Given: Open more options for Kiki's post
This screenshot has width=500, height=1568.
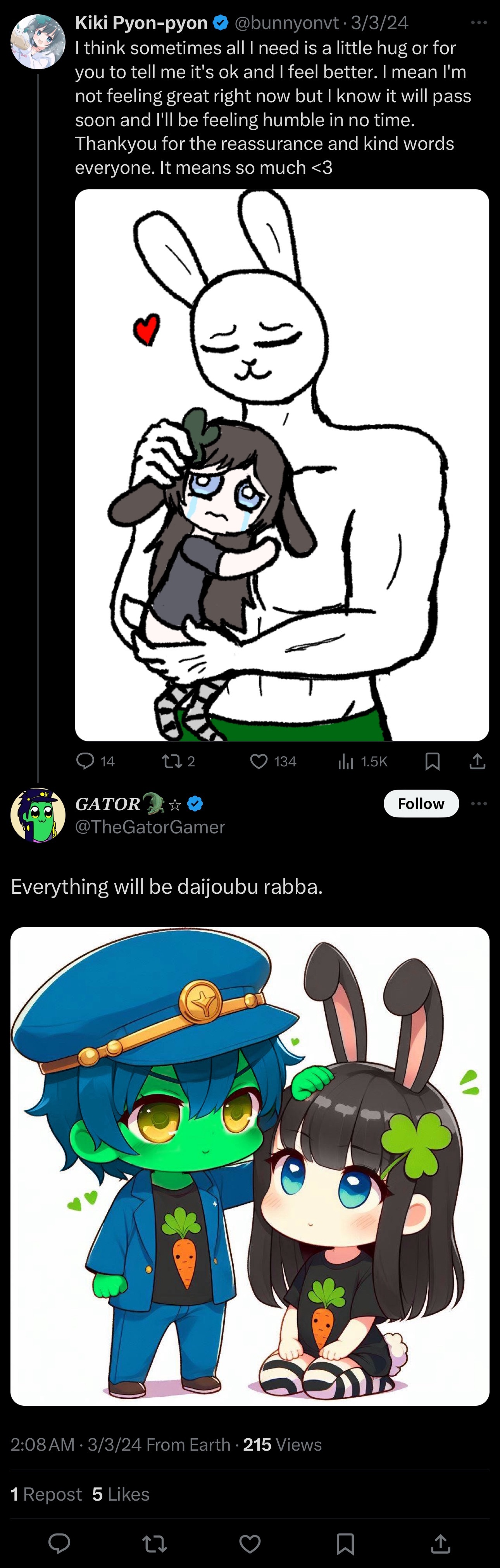Looking at the screenshot, I should [479, 22].
